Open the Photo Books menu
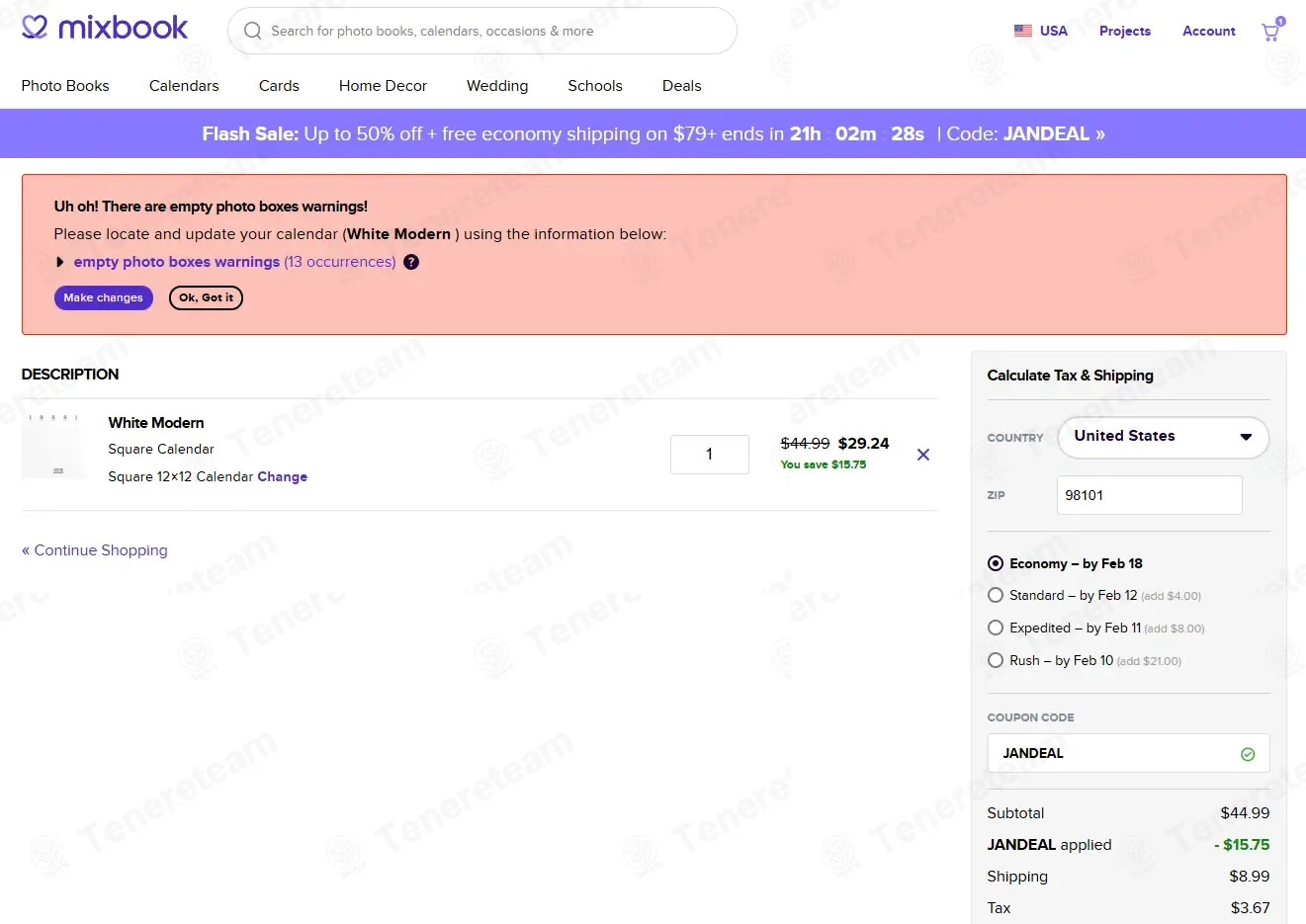Screen dimensions: 1306x924 coord(65,86)
